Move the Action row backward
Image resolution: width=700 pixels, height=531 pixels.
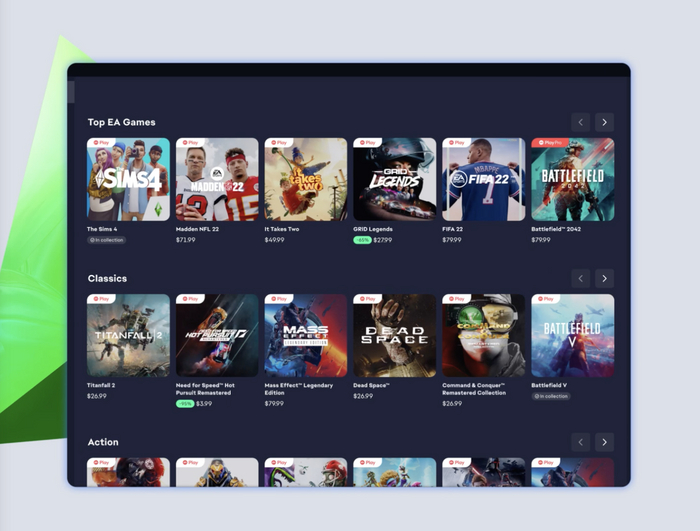coord(581,442)
